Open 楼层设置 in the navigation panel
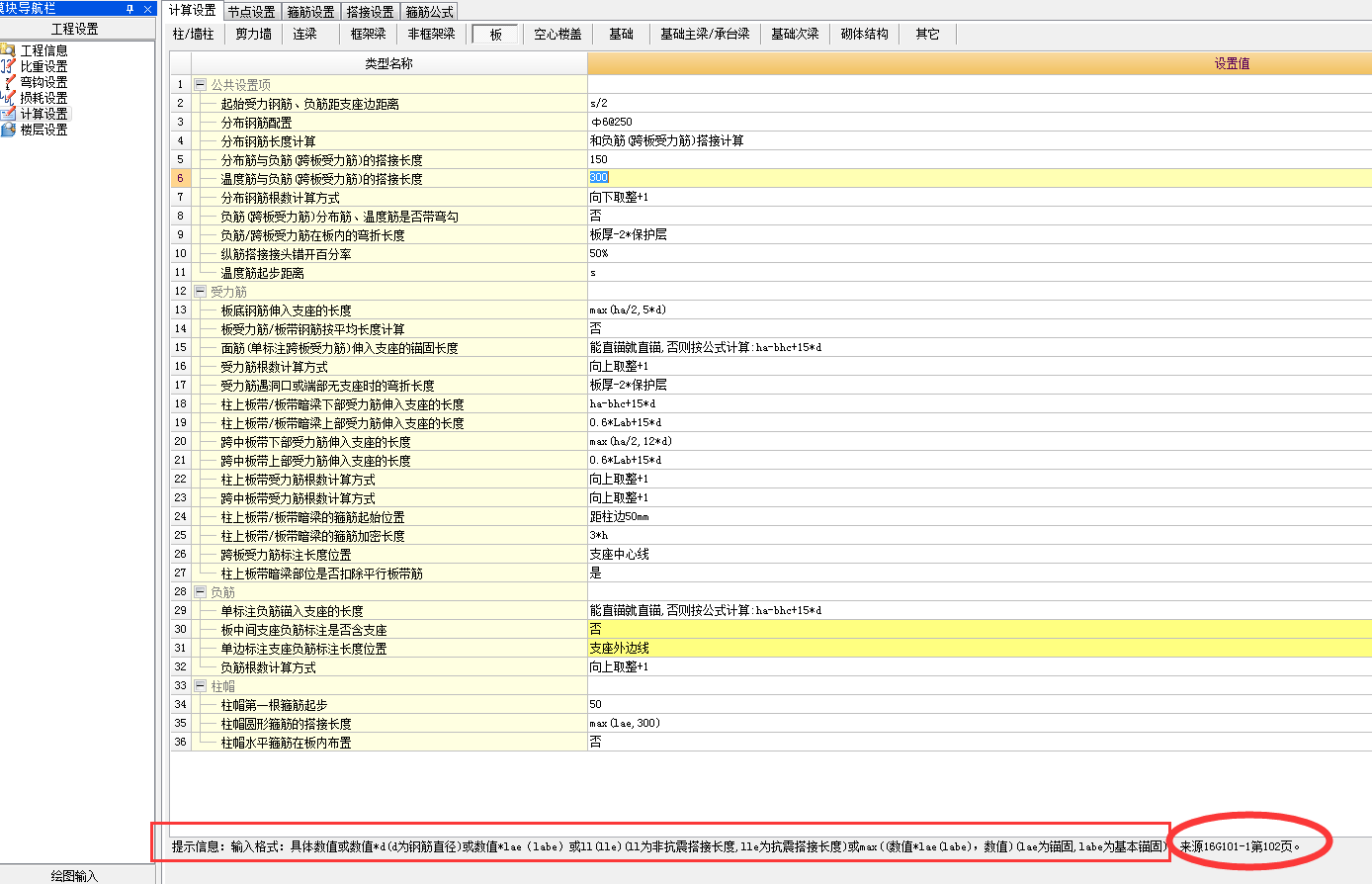1372x884 pixels. pyautogui.click(x=43, y=130)
